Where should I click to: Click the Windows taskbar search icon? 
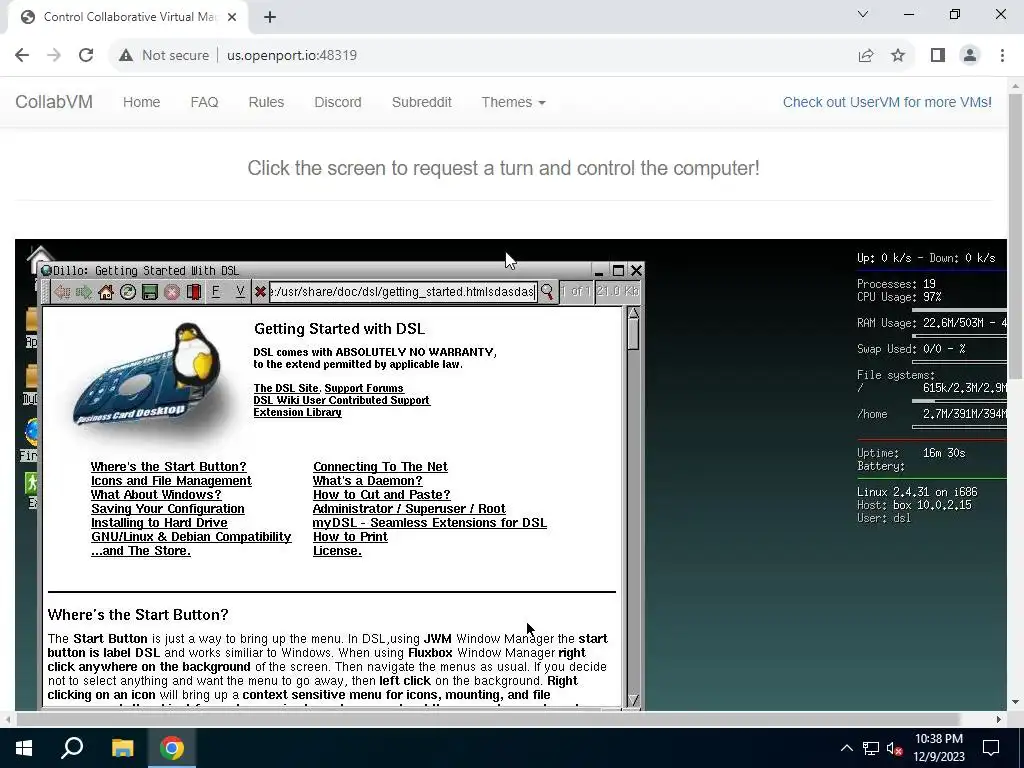[72, 748]
